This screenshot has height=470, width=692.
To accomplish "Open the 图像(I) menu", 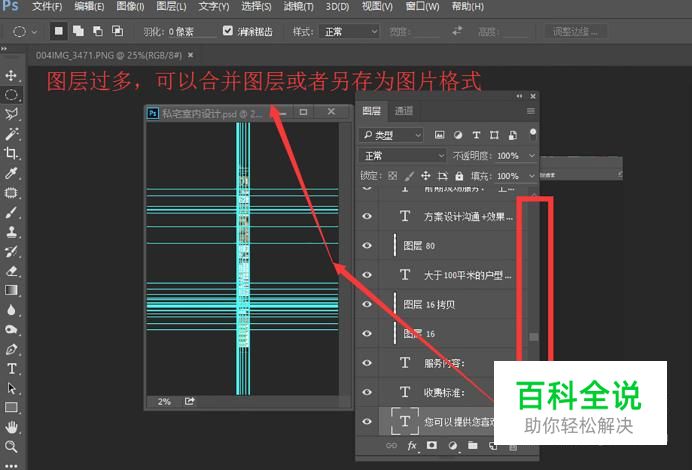I will pos(130,7).
